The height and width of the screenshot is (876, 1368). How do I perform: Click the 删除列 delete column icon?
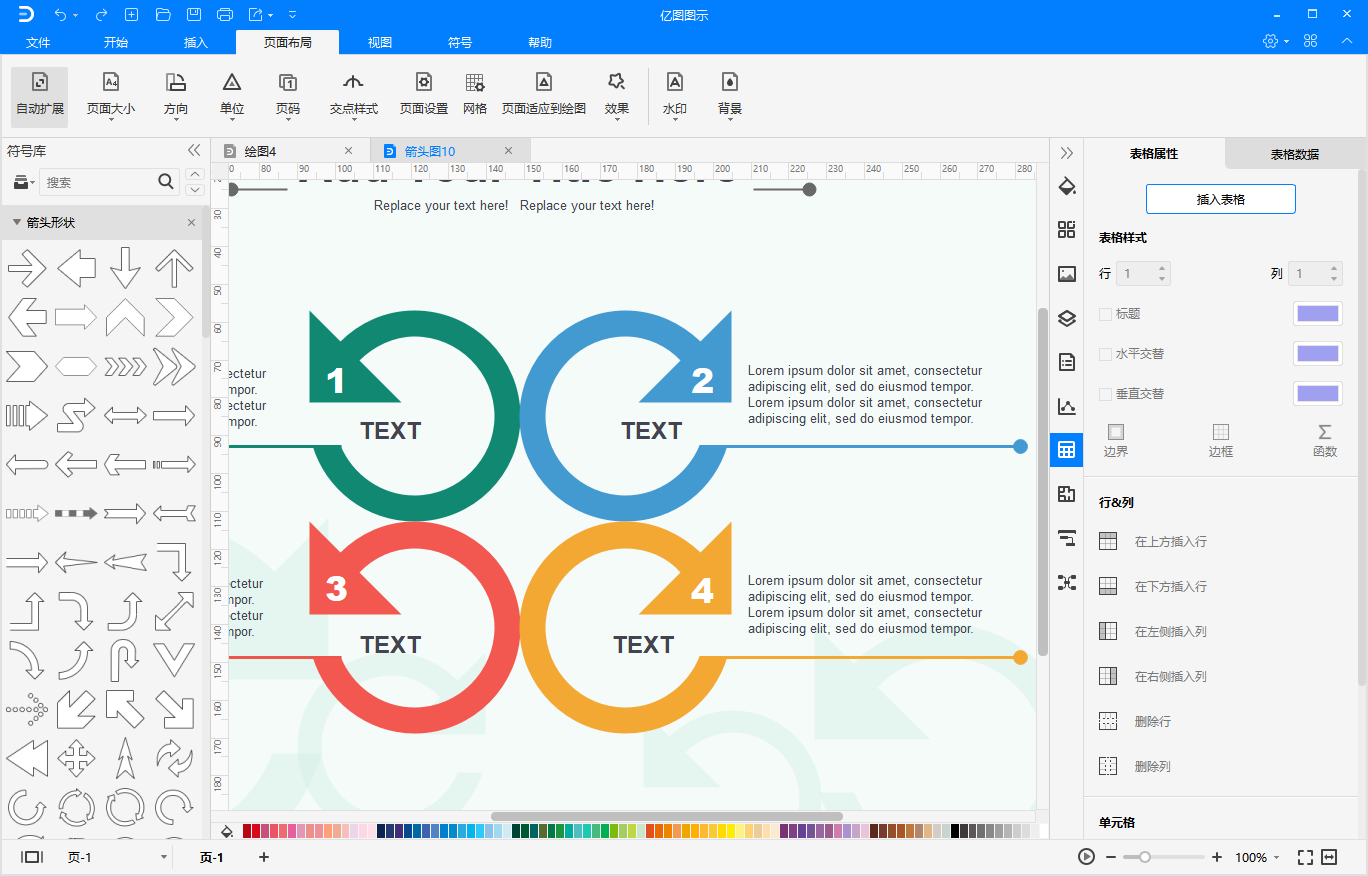point(1107,765)
